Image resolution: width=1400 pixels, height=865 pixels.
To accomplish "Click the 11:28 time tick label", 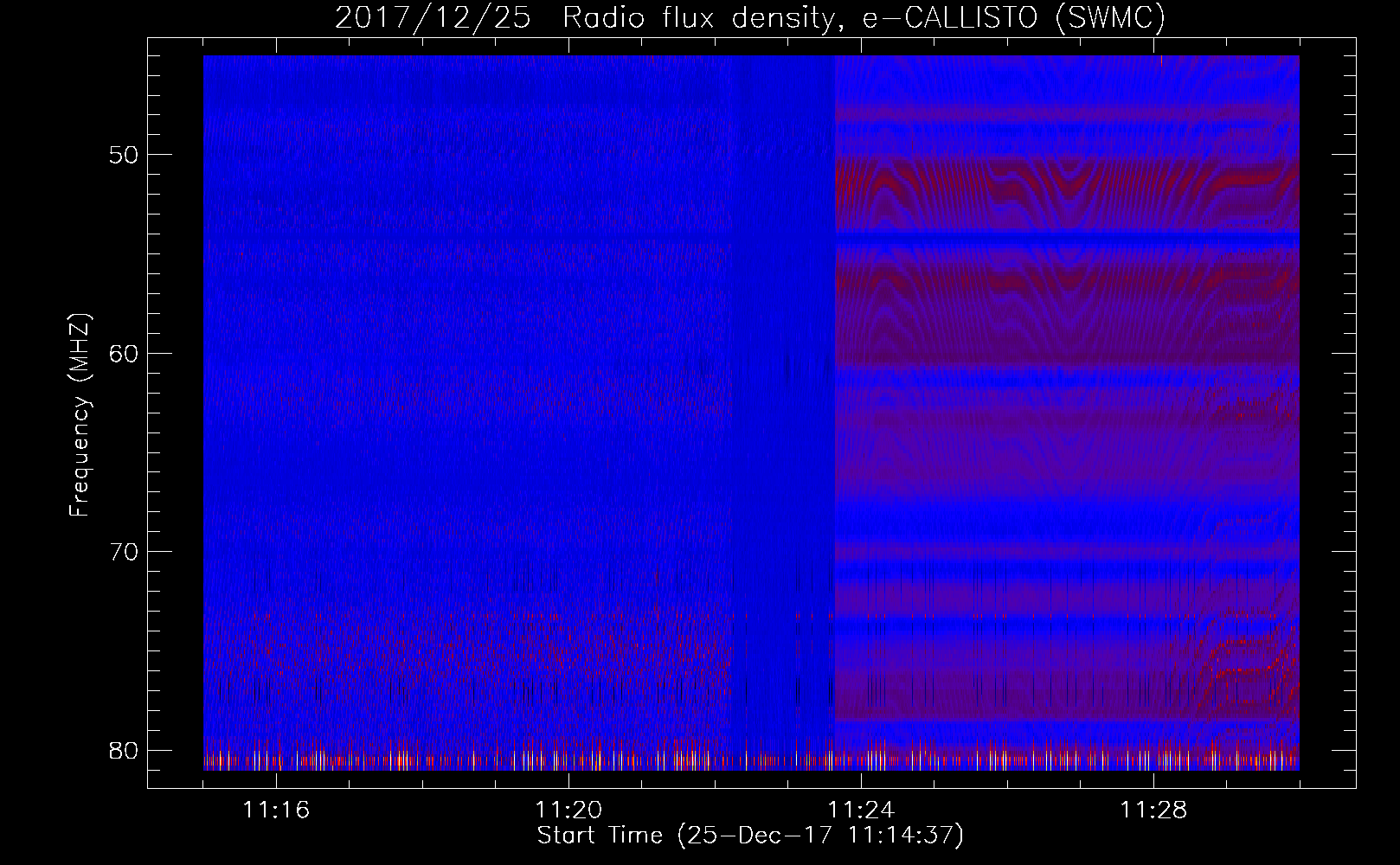I will point(1153,811).
